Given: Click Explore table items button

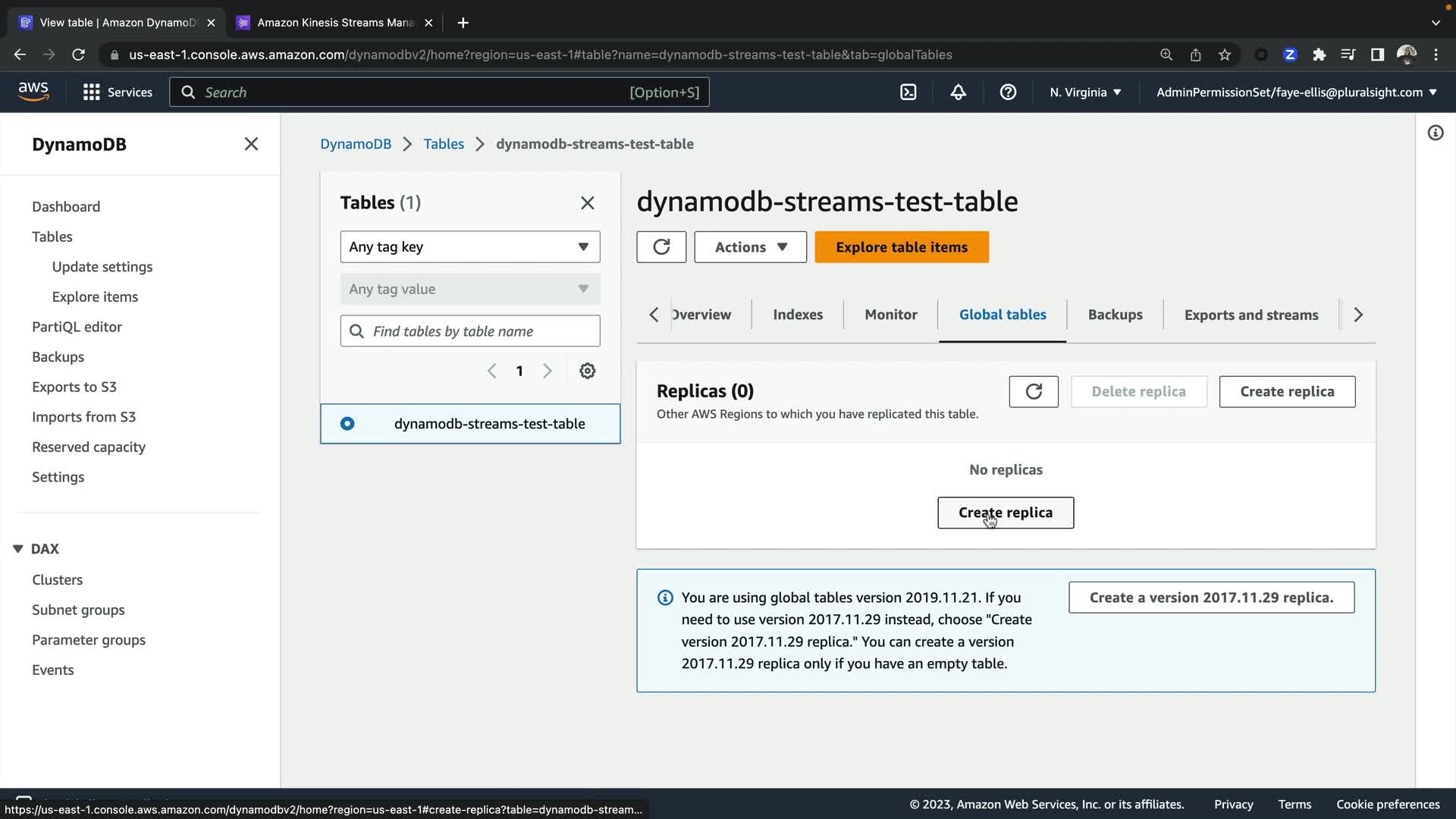Looking at the screenshot, I should pyautogui.click(x=901, y=247).
